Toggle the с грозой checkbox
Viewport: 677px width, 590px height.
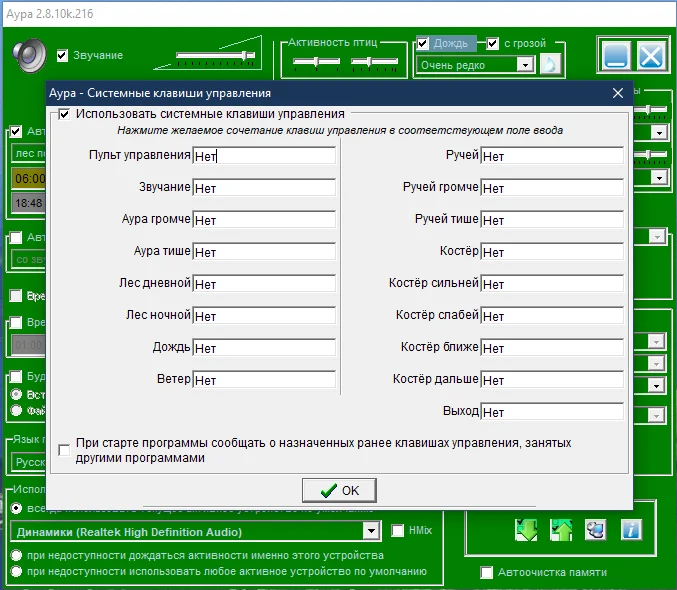[492, 43]
